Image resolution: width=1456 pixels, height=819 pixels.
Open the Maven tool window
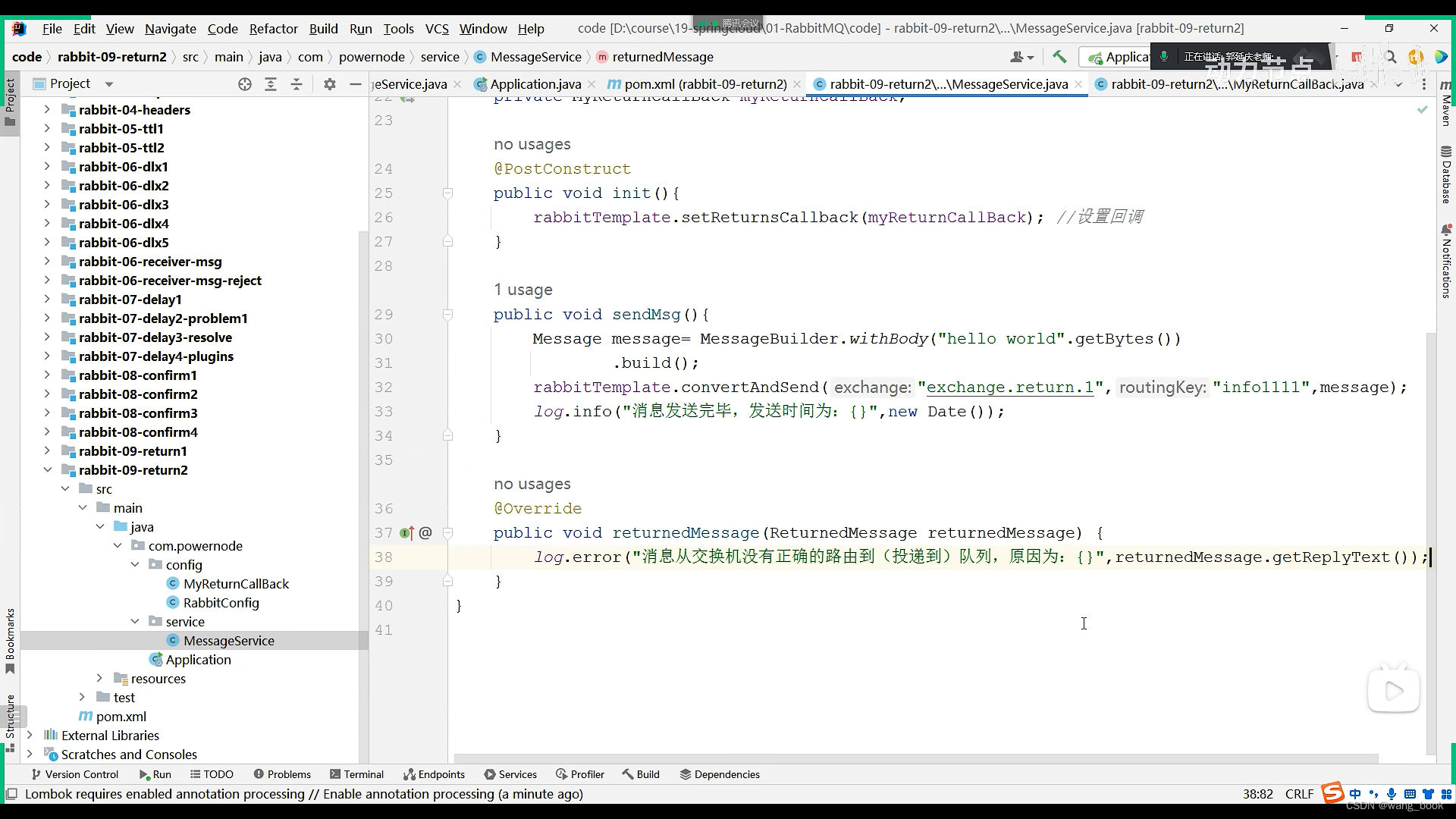tap(1445, 106)
